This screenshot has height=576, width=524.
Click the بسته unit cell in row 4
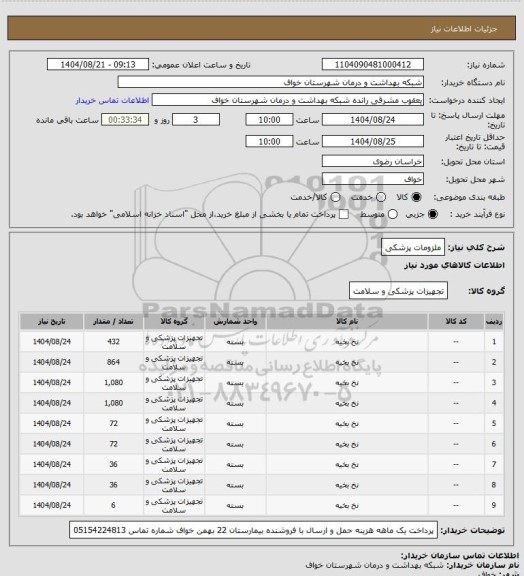(x=235, y=403)
